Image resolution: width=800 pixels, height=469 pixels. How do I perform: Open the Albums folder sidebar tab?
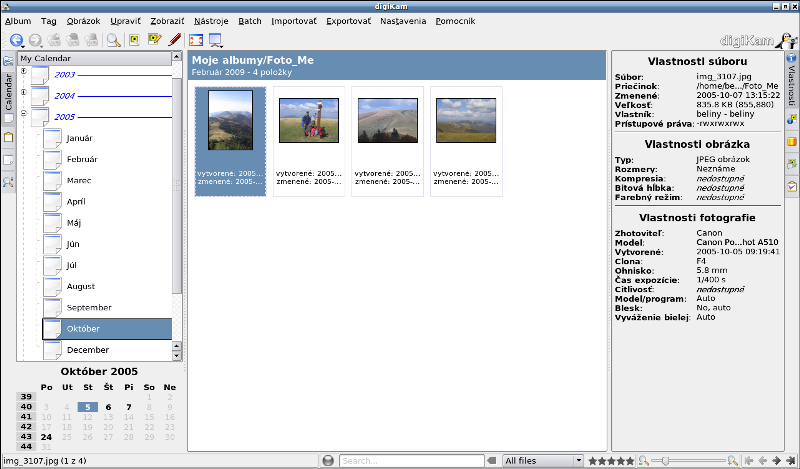point(8,61)
